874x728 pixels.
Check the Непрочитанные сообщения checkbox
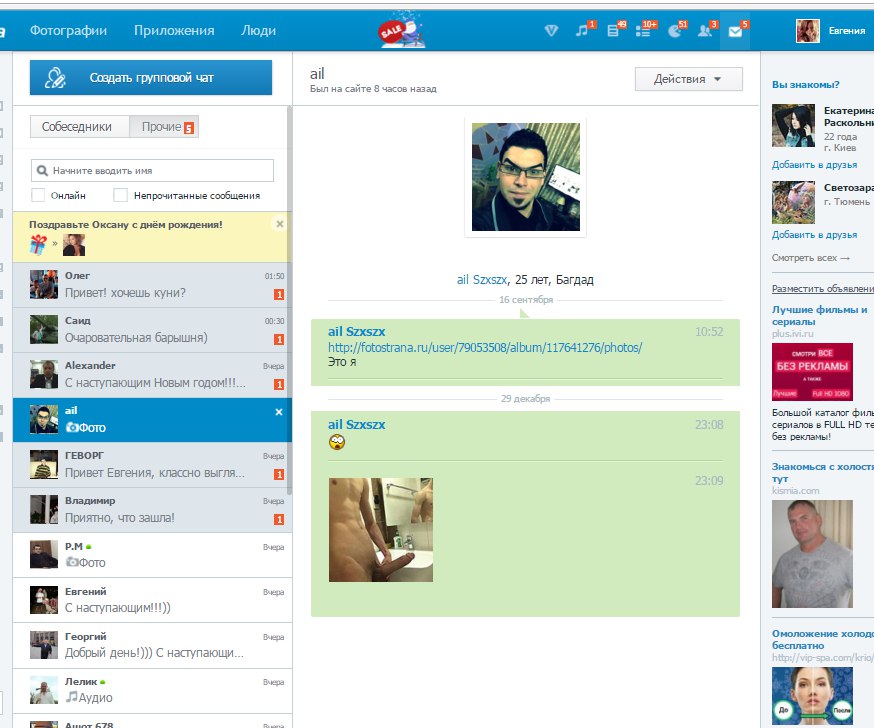[x=121, y=196]
